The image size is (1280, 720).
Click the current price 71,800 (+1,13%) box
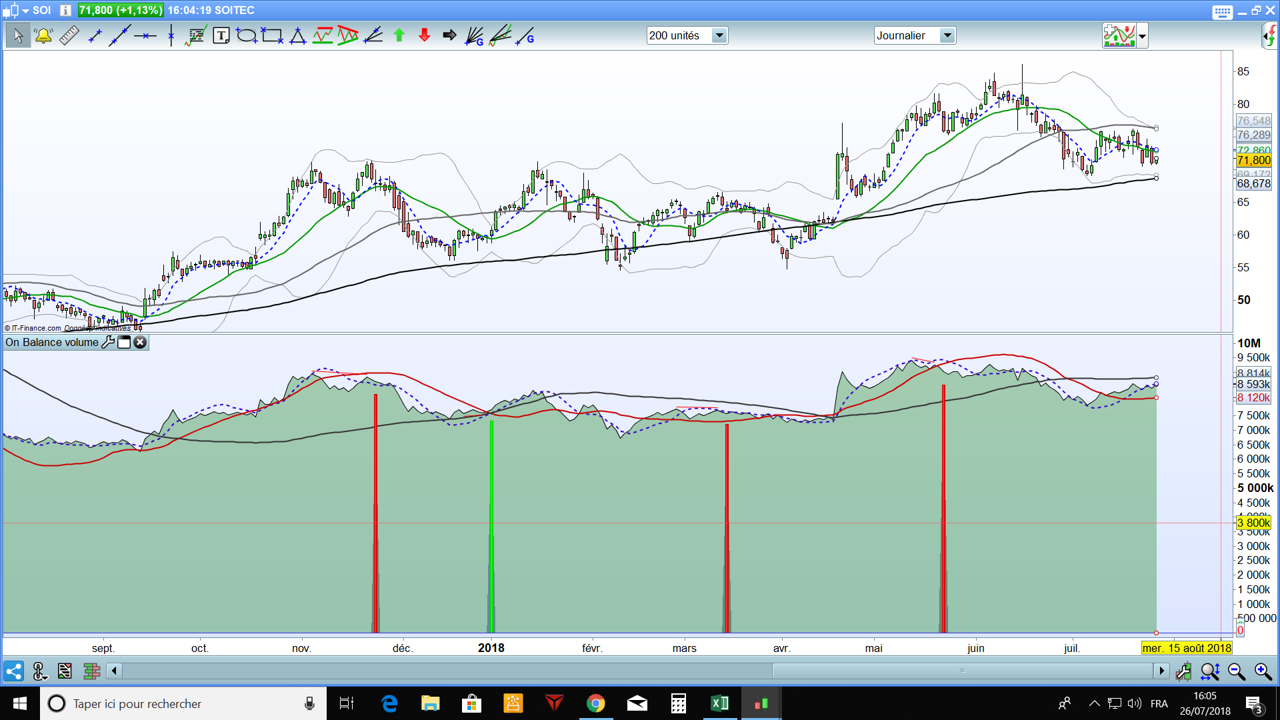pos(120,10)
